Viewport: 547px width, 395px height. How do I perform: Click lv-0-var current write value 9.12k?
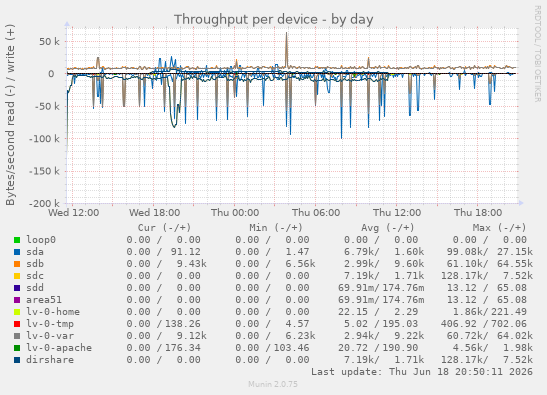pos(192,335)
